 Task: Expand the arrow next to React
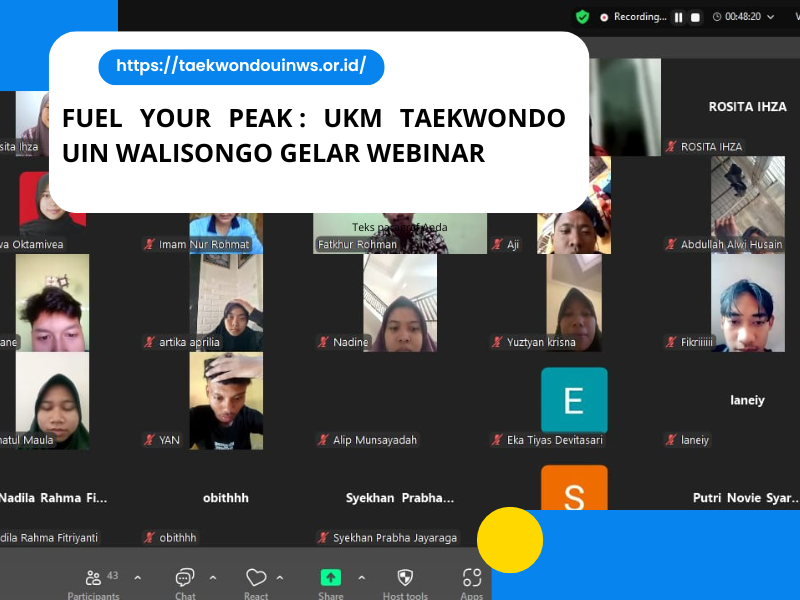280,577
